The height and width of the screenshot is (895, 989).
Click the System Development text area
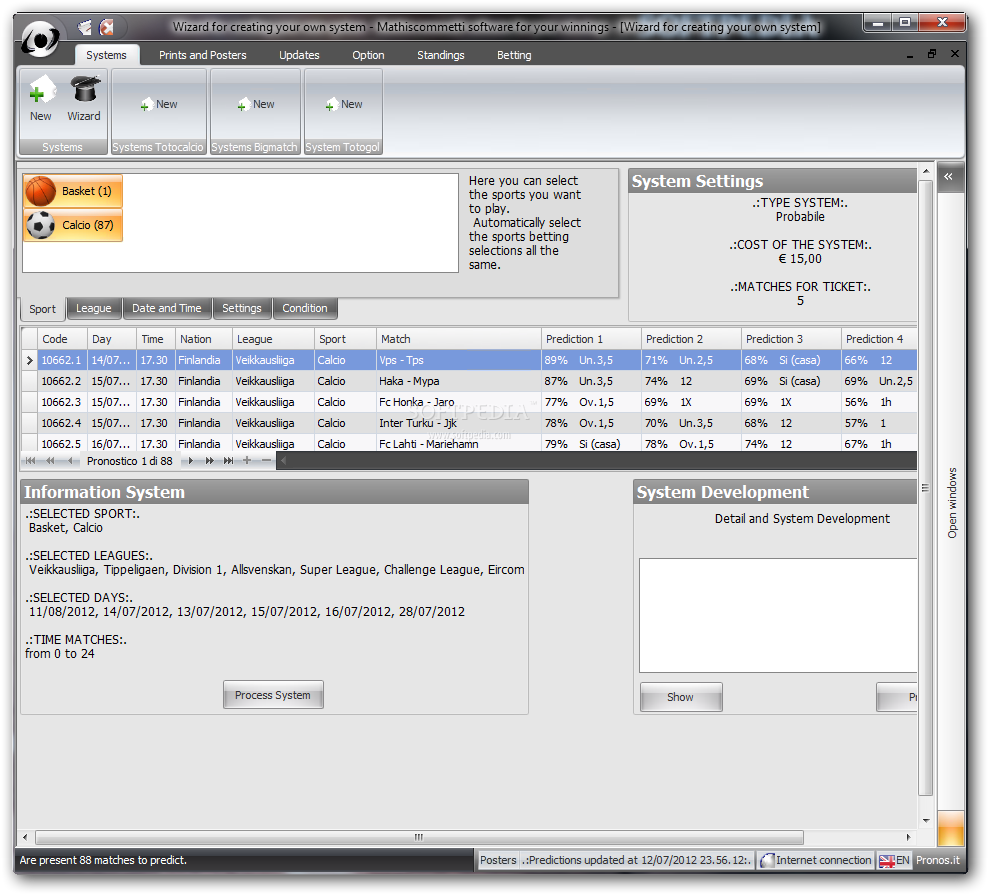778,616
